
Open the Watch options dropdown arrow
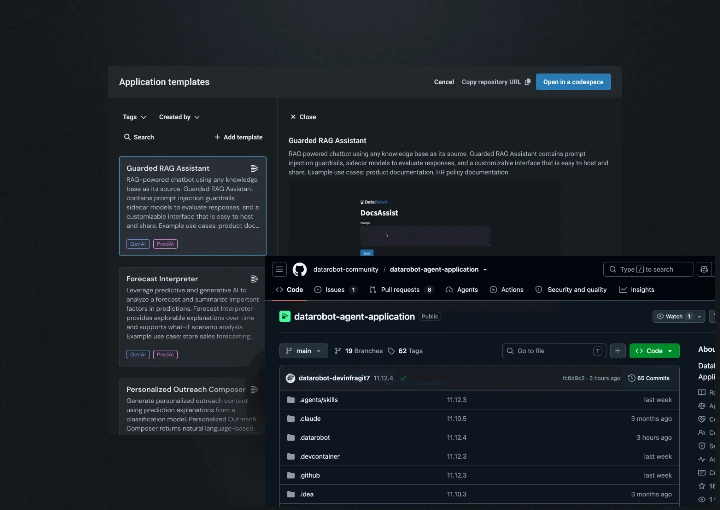click(699, 316)
